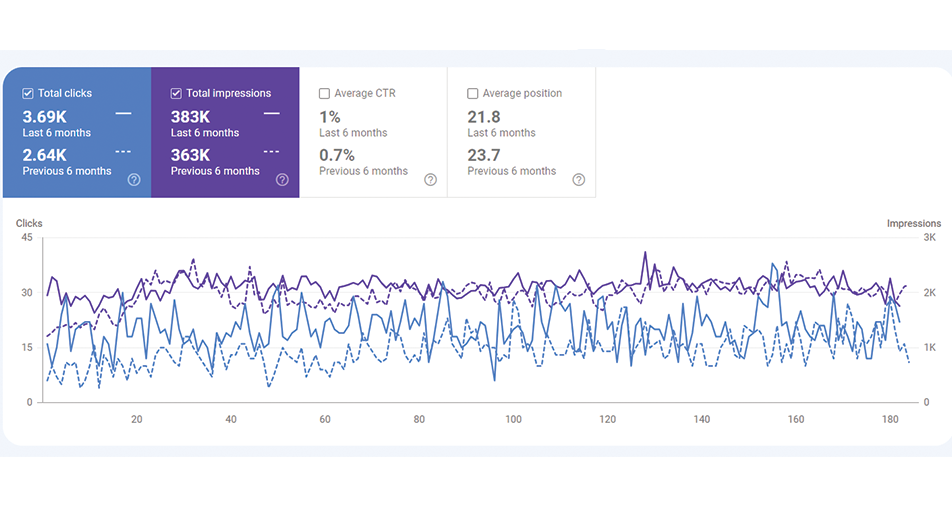Click dashed line legend beside 363K impressions
The image size is (952, 506).
(271, 152)
